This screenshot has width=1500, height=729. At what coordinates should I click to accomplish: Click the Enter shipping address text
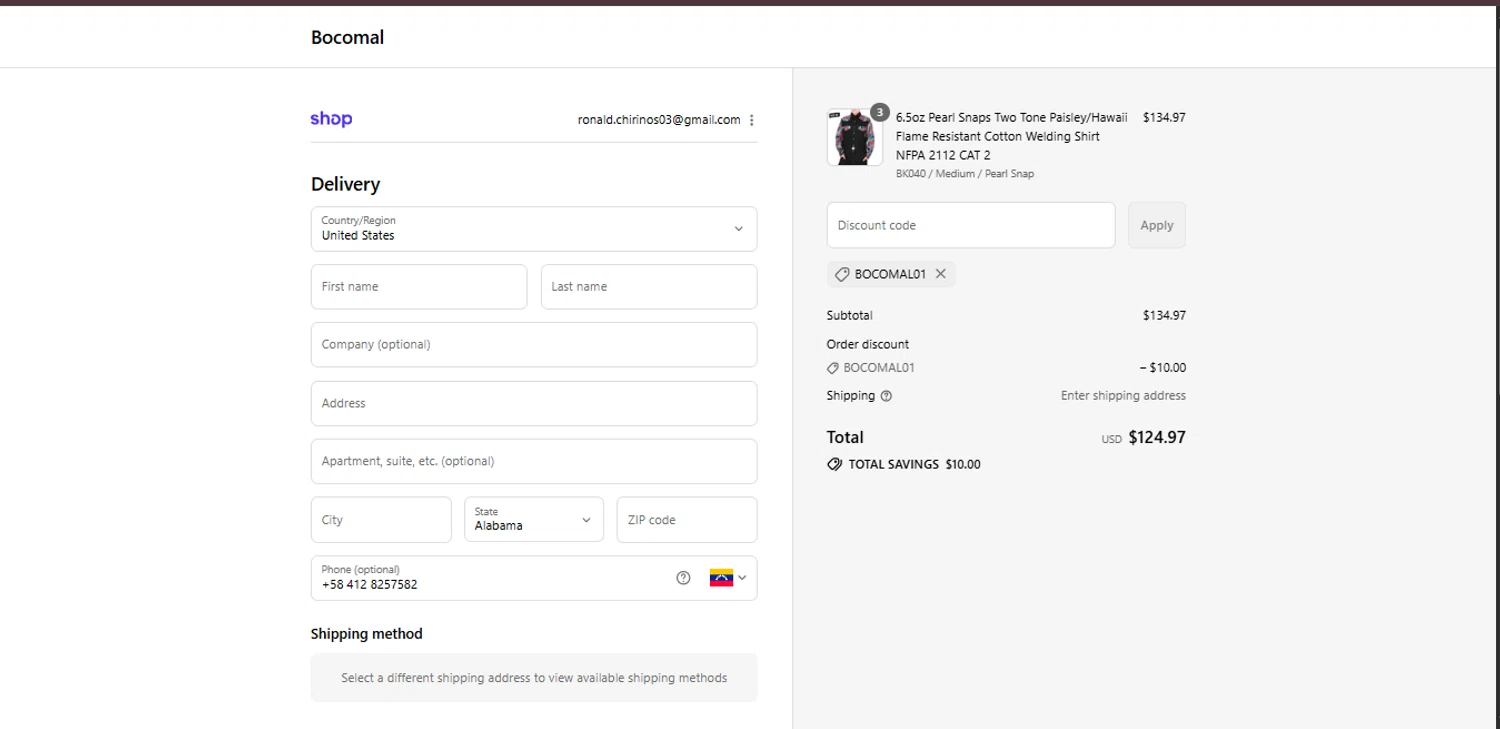[1123, 396]
